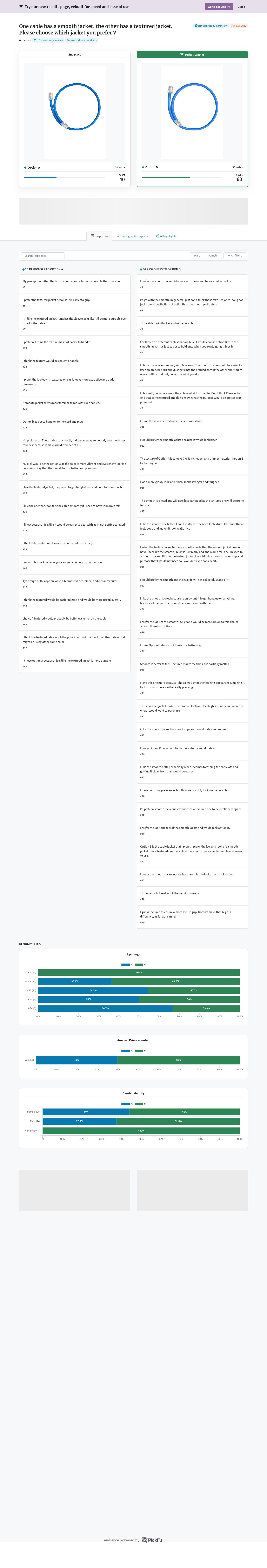Click the lightbulb icon in the banner
This screenshot has height=1568, width=267.
tap(21, 7)
